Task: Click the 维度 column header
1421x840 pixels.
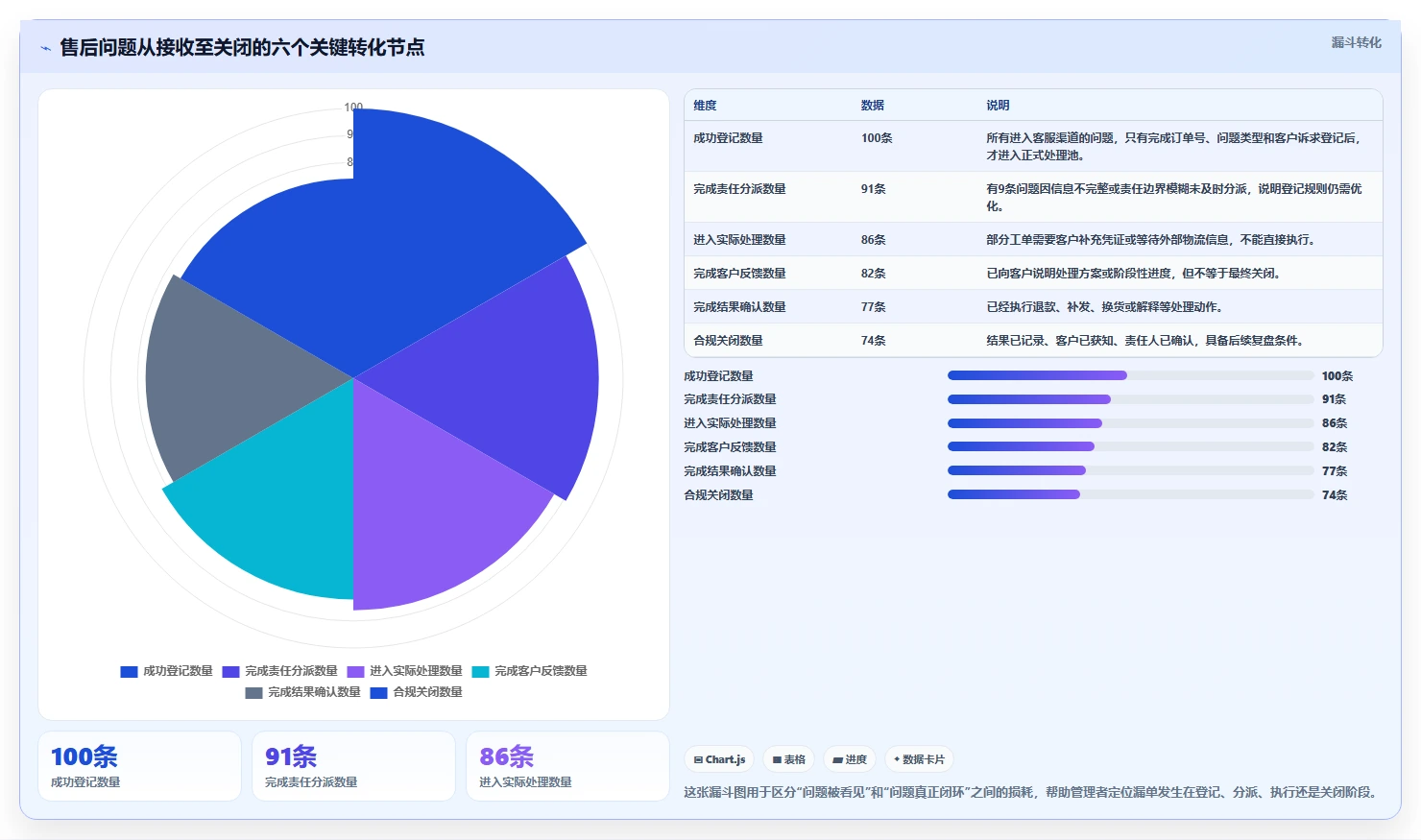Action: [705, 106]
